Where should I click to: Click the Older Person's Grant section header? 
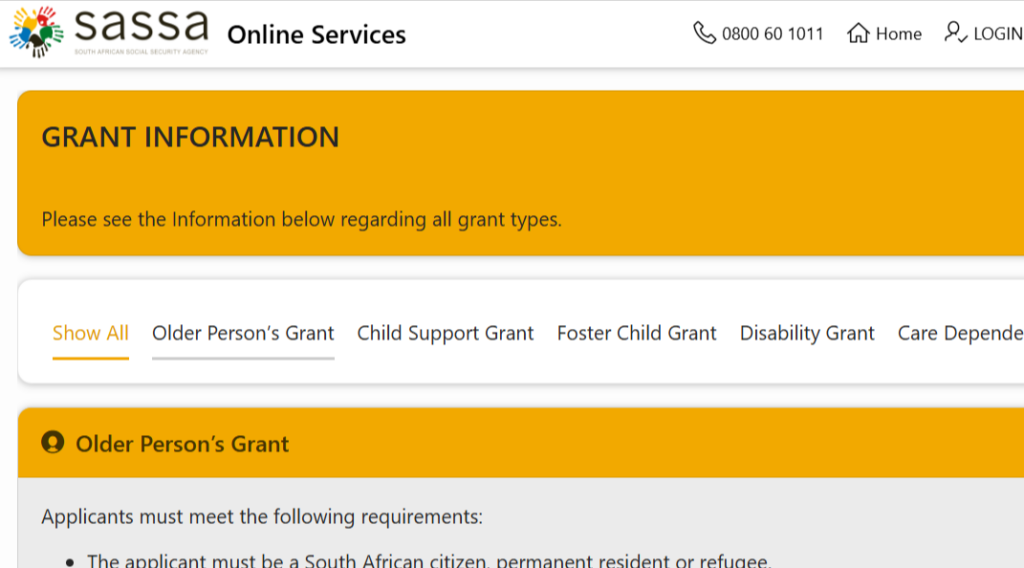click(521, 443)
